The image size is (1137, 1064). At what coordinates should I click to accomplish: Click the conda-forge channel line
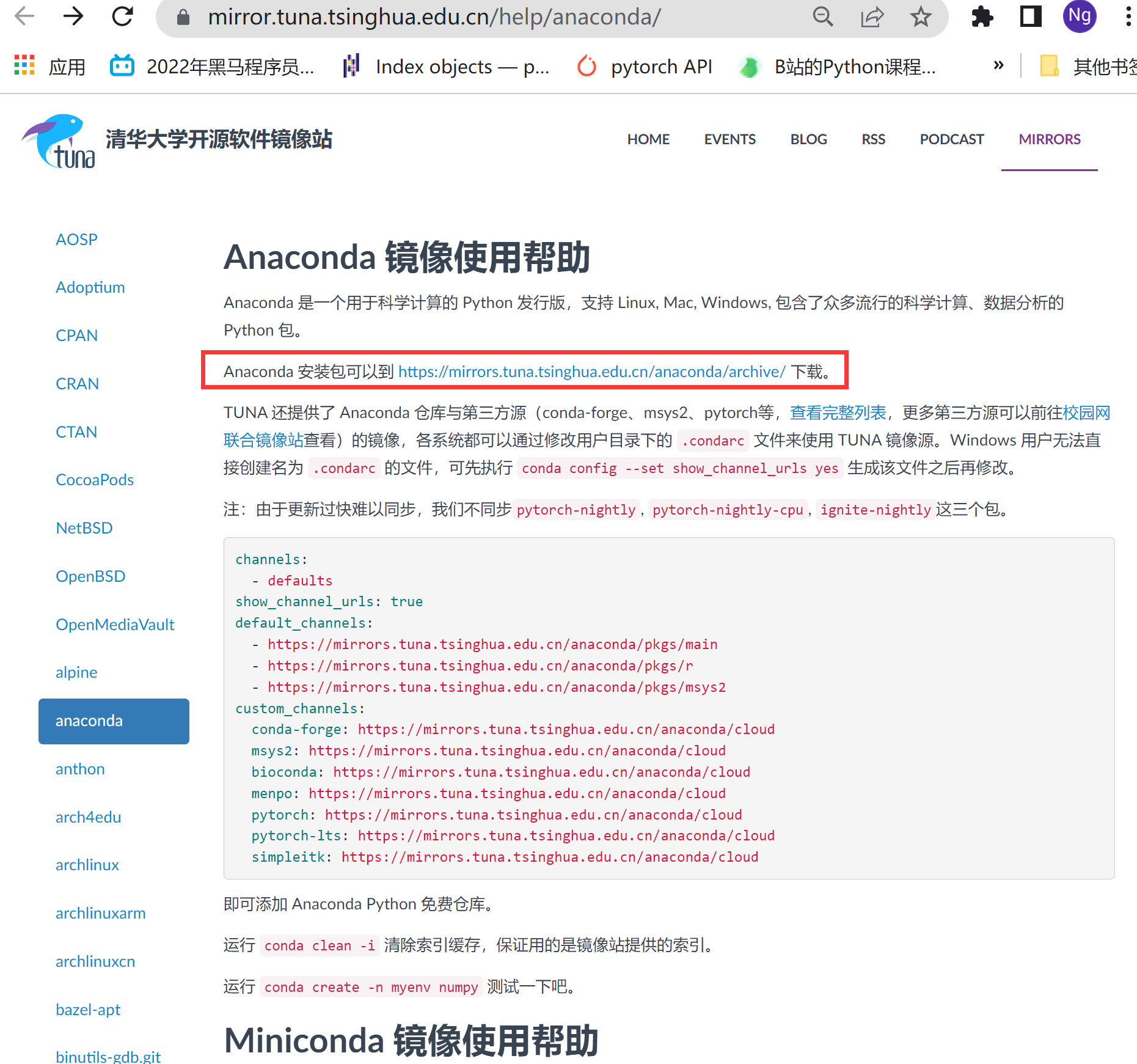coord(513,729)
